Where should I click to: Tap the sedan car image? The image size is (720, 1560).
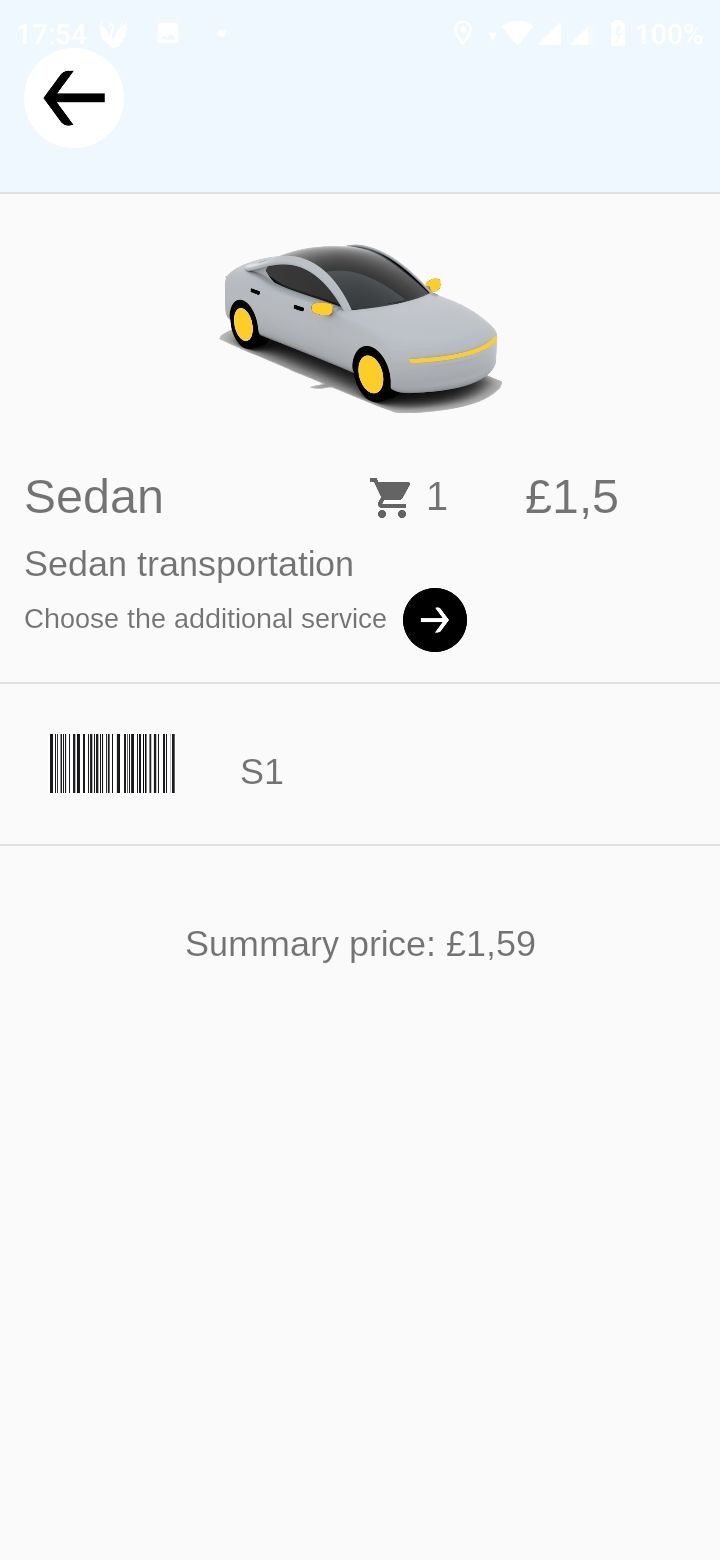click(361, 322)
